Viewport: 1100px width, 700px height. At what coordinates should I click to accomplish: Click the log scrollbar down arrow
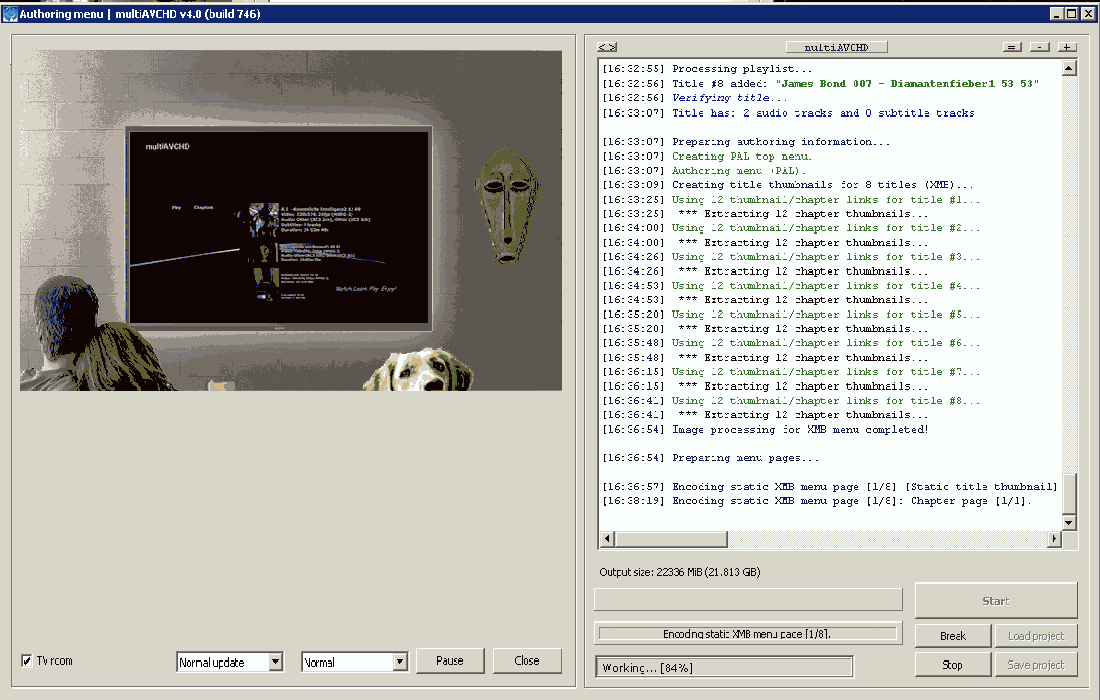(1069, 523)
